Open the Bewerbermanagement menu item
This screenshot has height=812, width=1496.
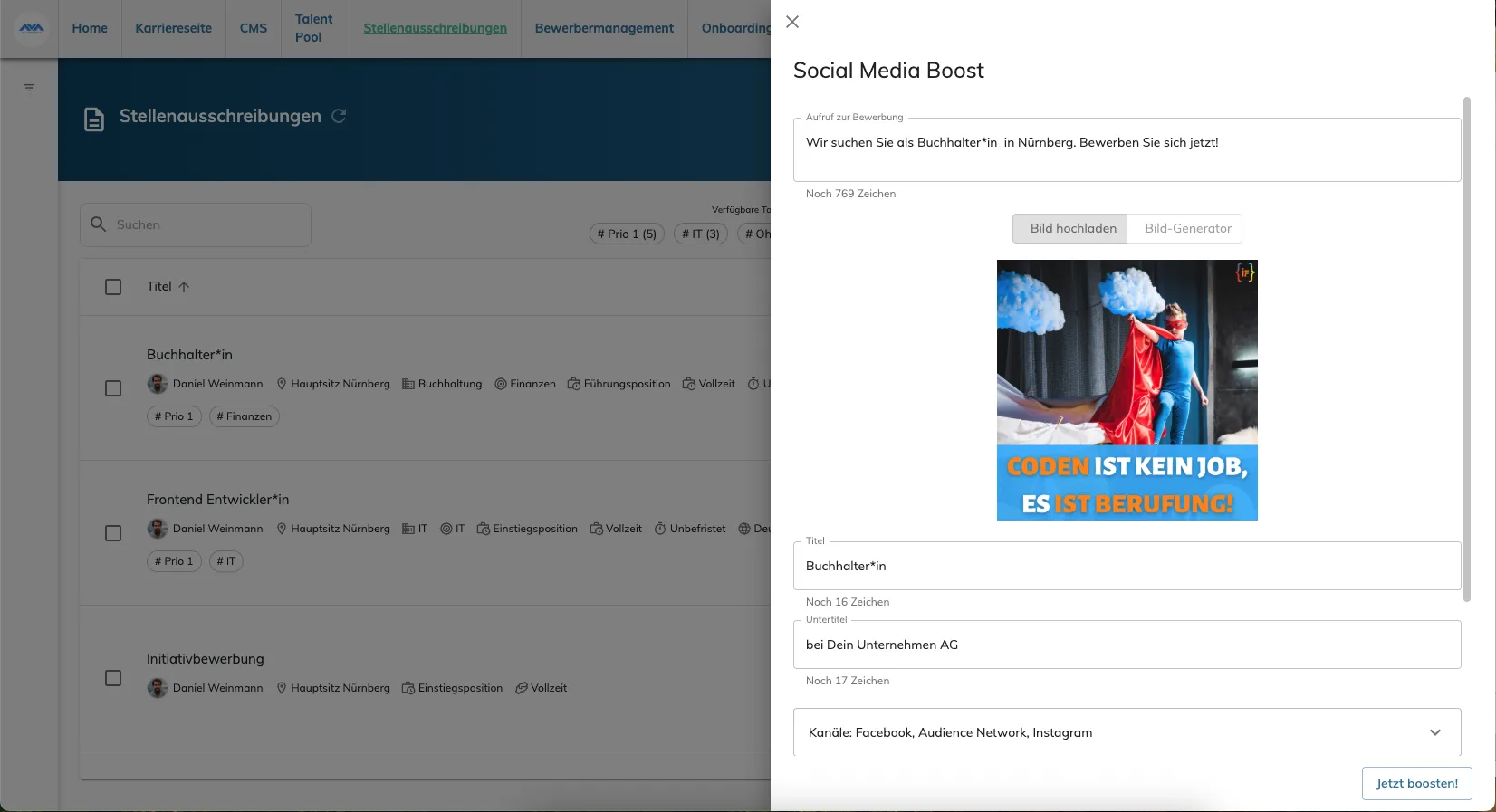pyautogui.click(x=604, y=28)
